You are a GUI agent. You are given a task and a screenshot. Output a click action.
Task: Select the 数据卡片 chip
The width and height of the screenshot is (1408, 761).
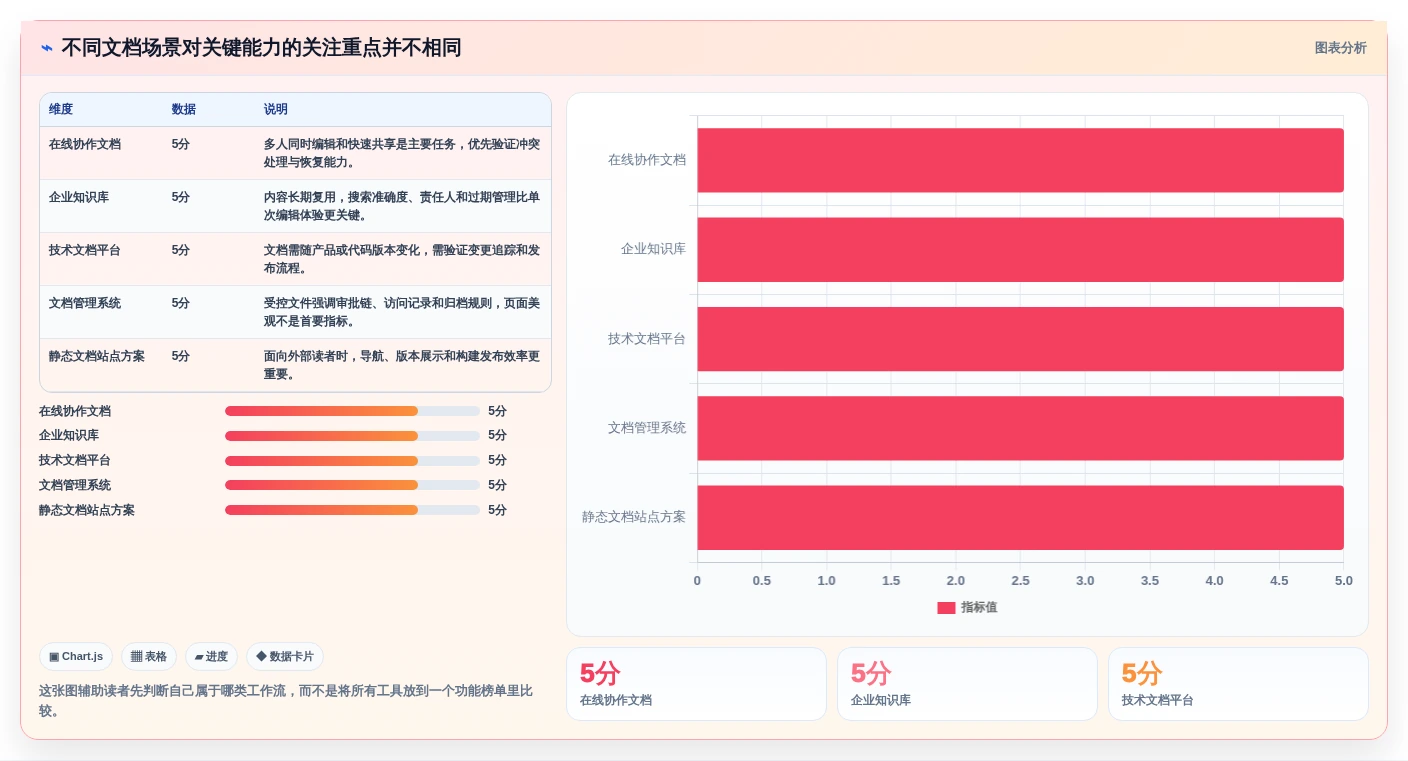pos(285,657)
